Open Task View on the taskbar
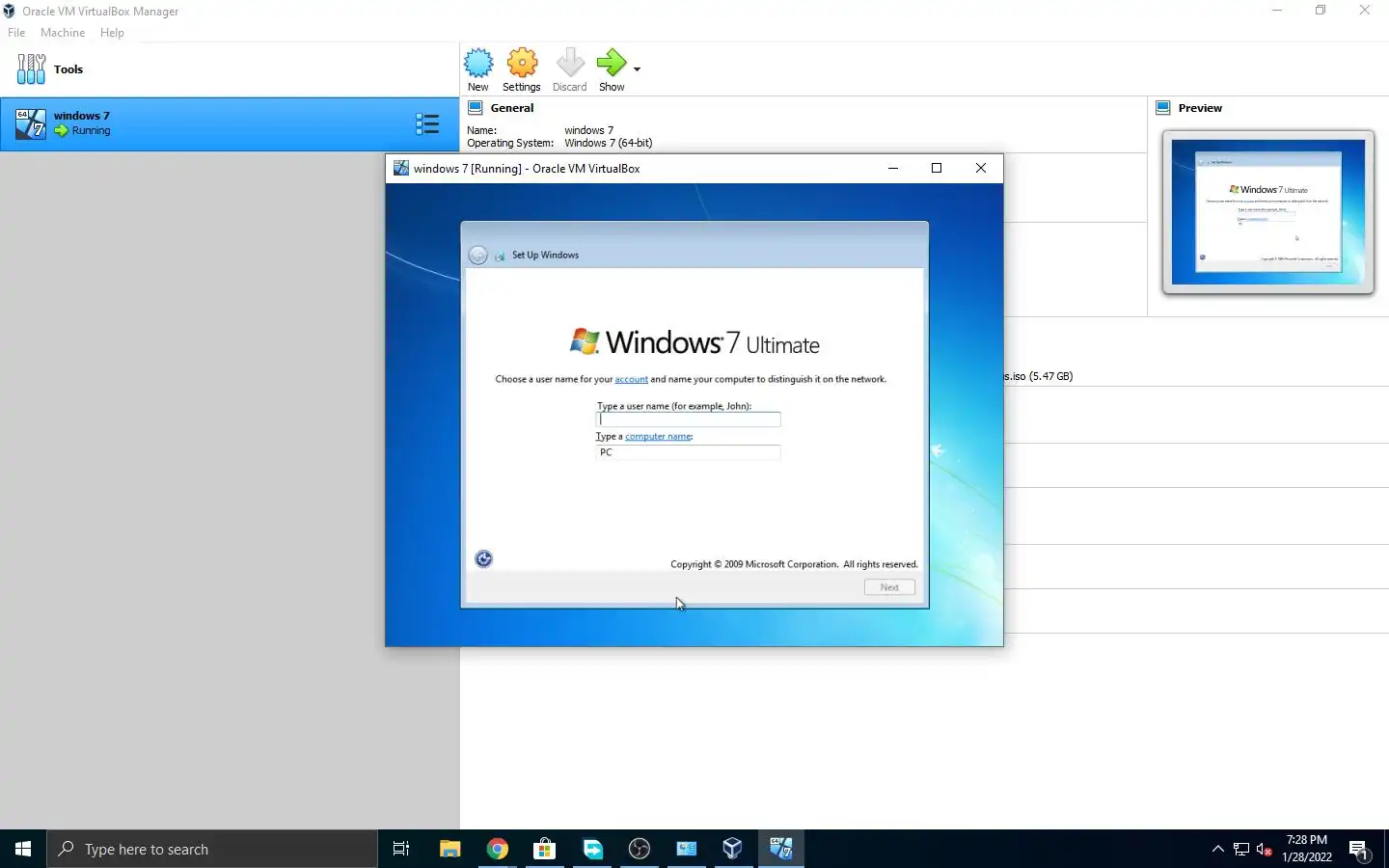1389x868 pixels. [x=401, y=849]
